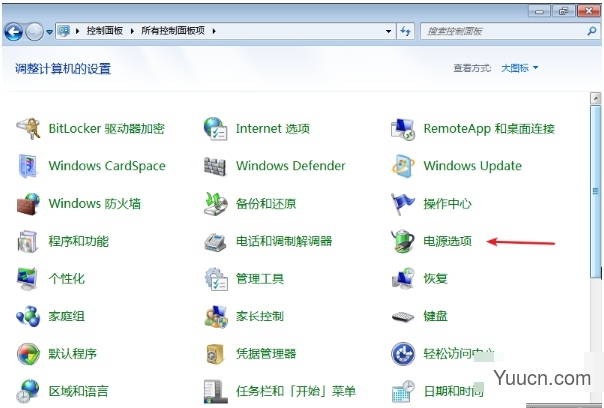Open the 键盘 link

coord(435,316)
